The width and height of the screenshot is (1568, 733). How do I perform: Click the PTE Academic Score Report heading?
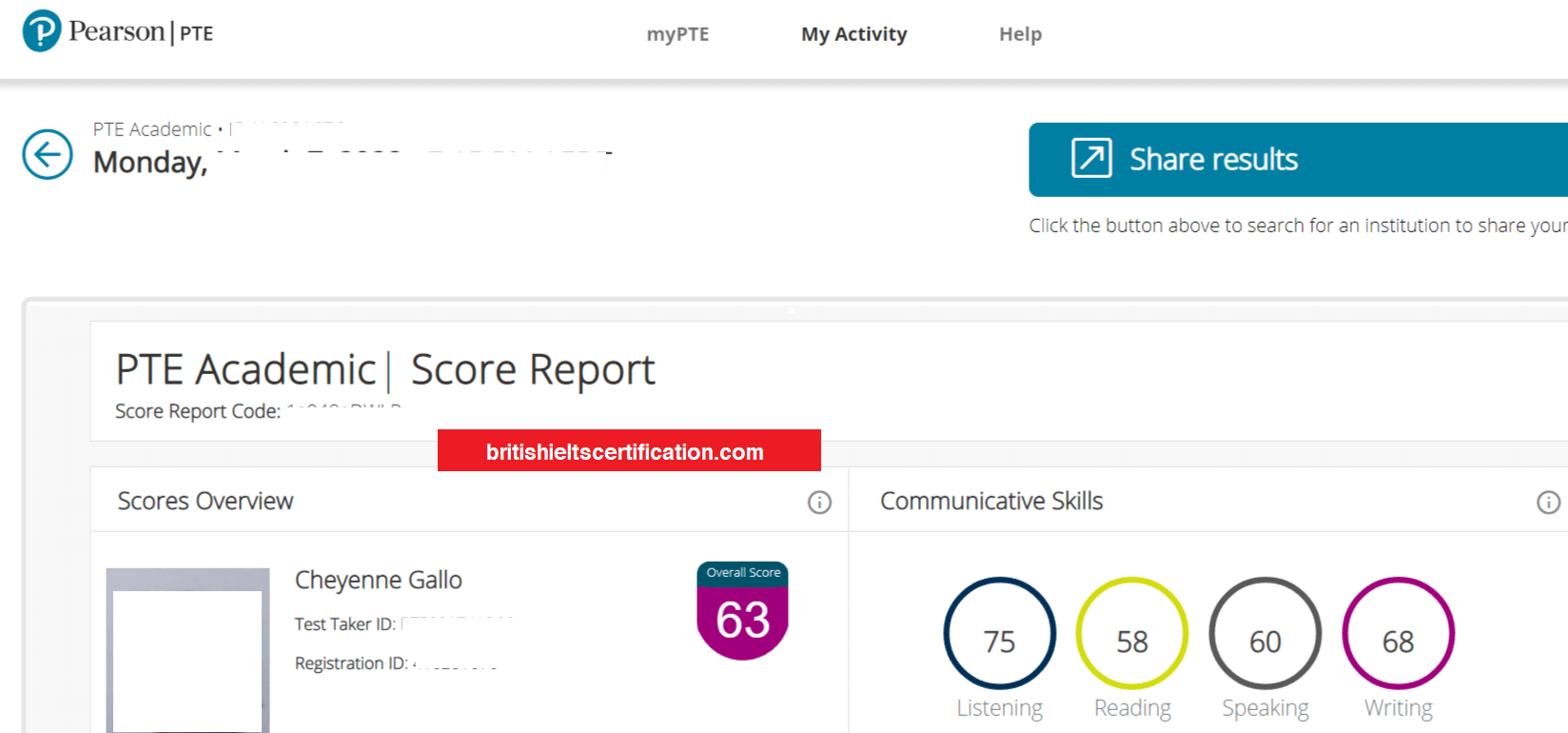385,369
